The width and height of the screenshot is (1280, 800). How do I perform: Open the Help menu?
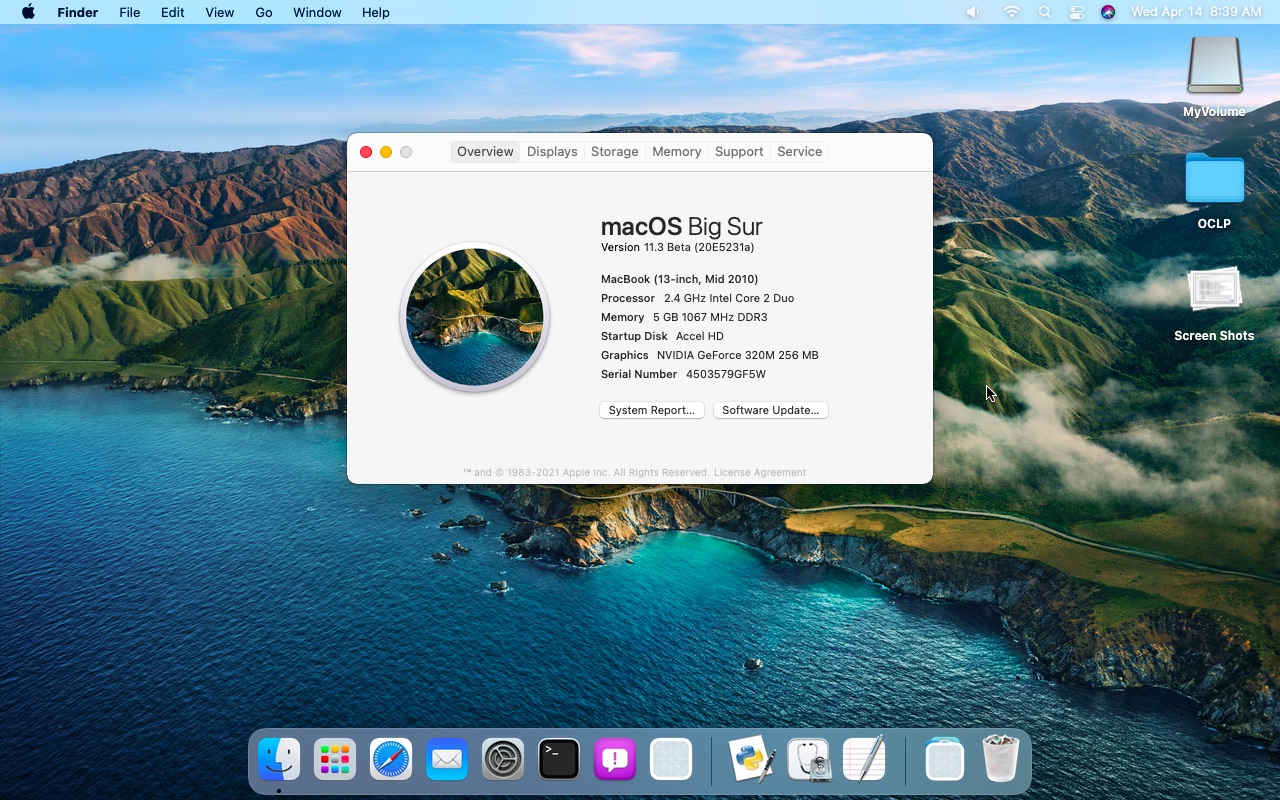376,12
